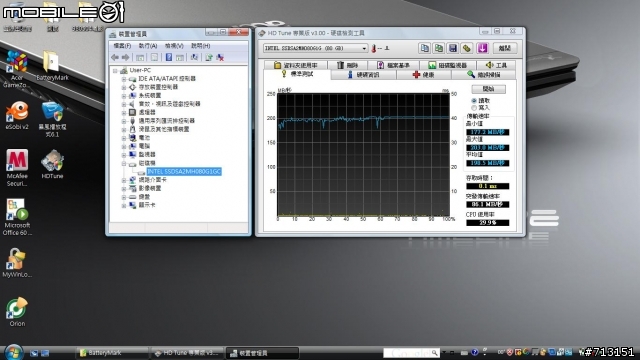Click the HD Tune benchmark graph area
This screenshot has height=360, width=640.
(x=363, y=154)
